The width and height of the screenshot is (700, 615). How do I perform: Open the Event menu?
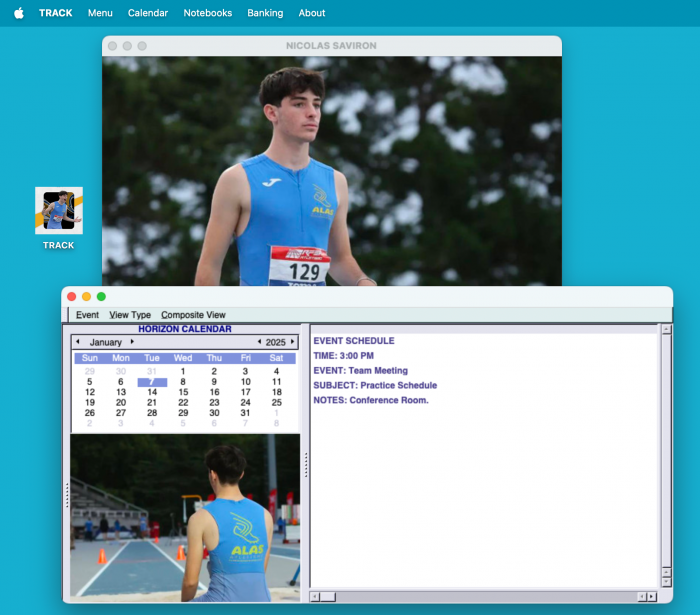87,315
